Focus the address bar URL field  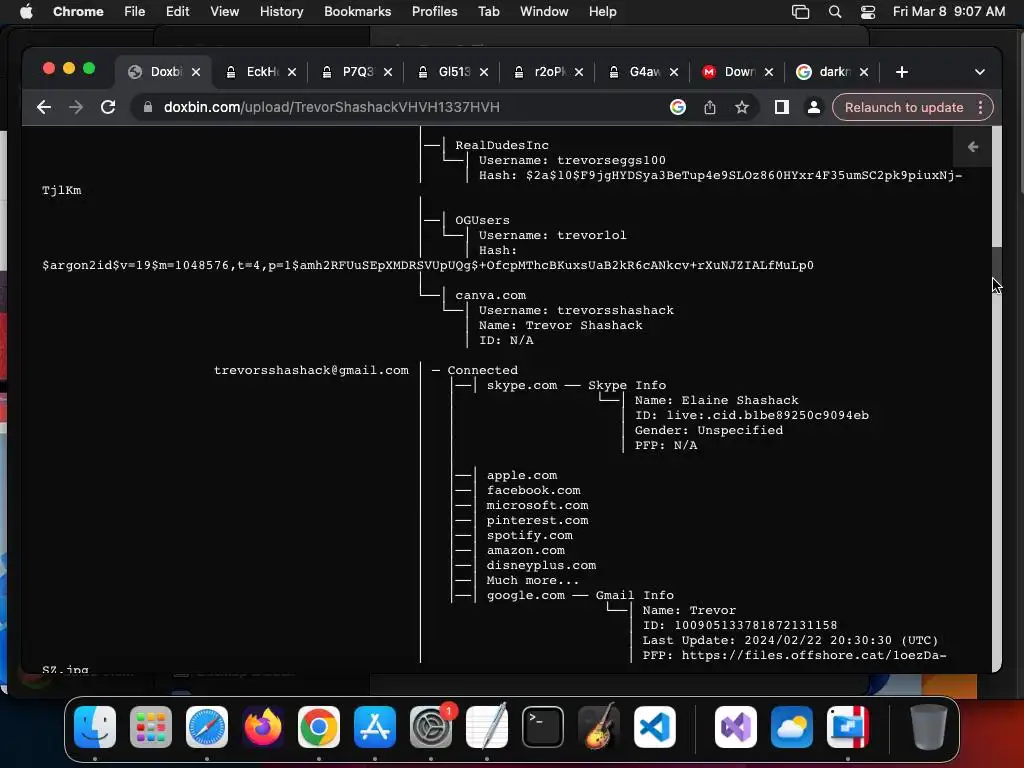click(x=405, y=107)
